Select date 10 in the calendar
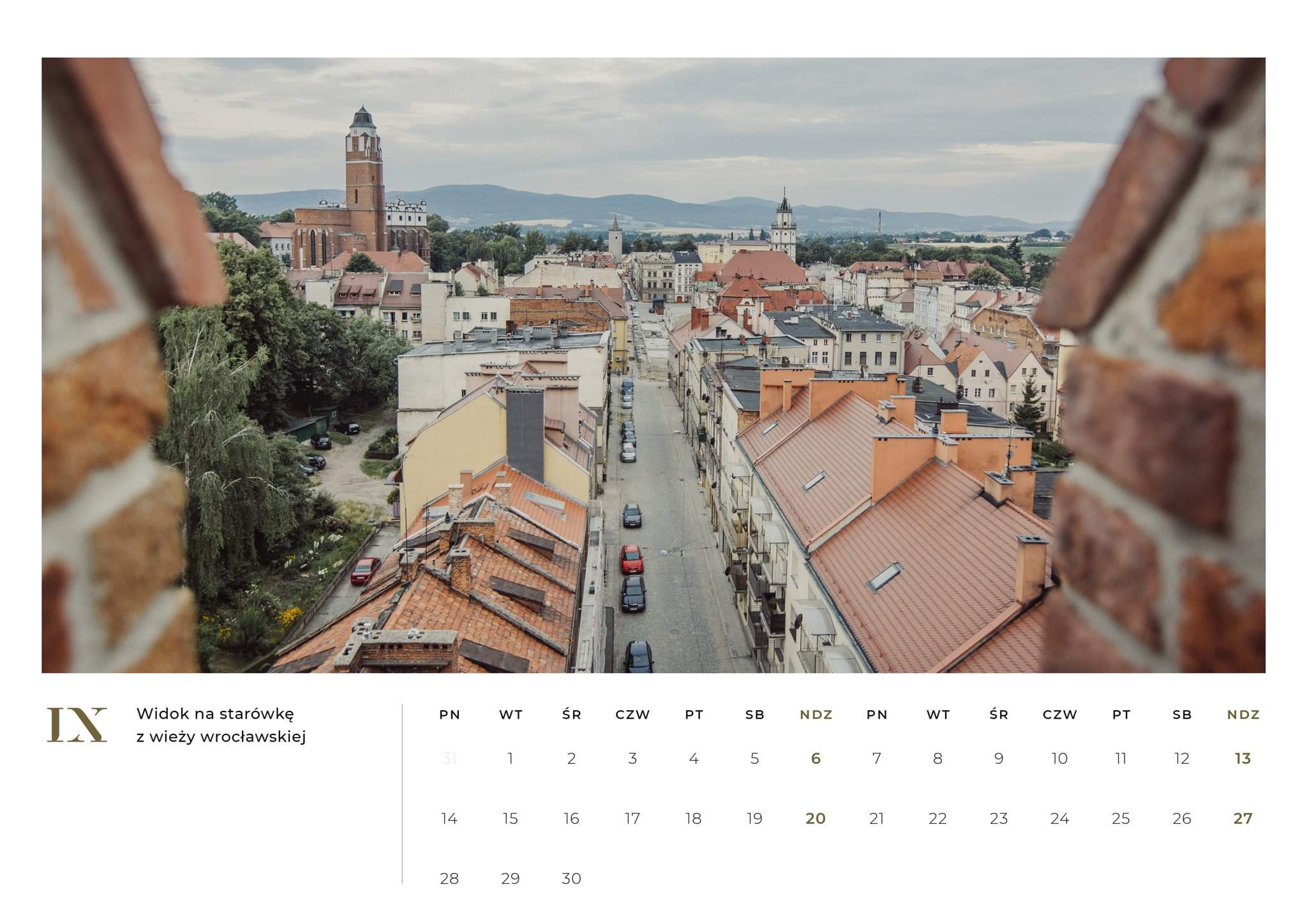This screenshot has height=924, width=1307. [x=1059, y=759]
